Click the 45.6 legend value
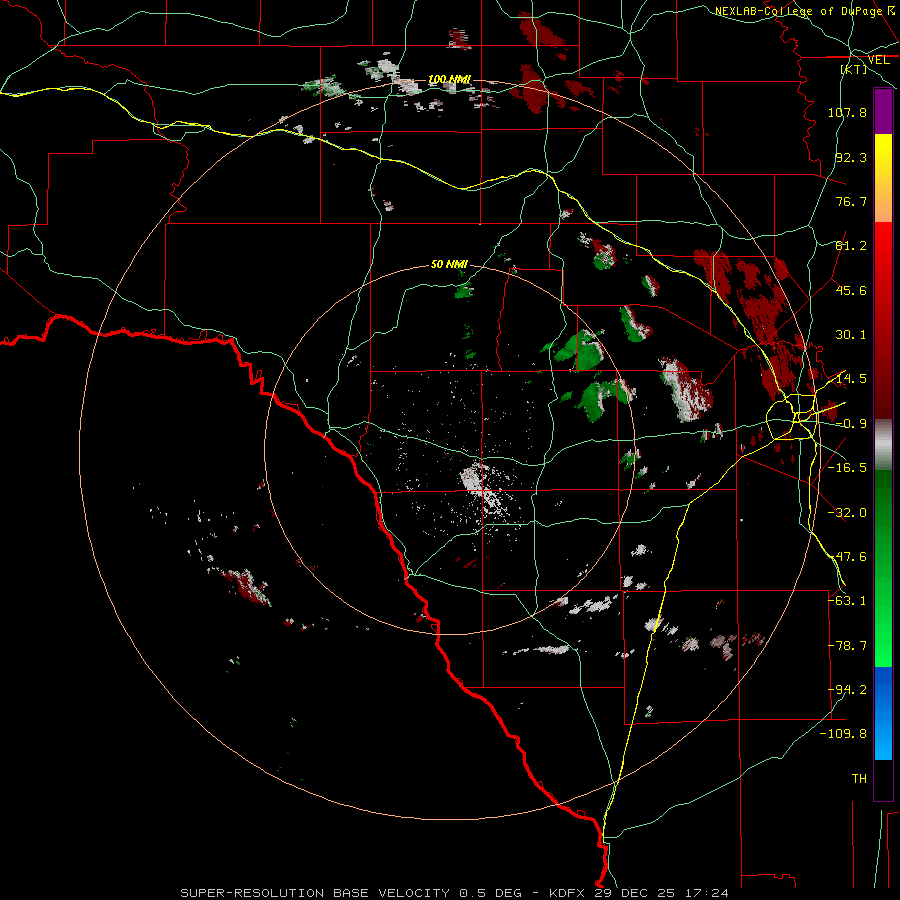The width and height of the screenshot is (900, 900). coord(851,290)
